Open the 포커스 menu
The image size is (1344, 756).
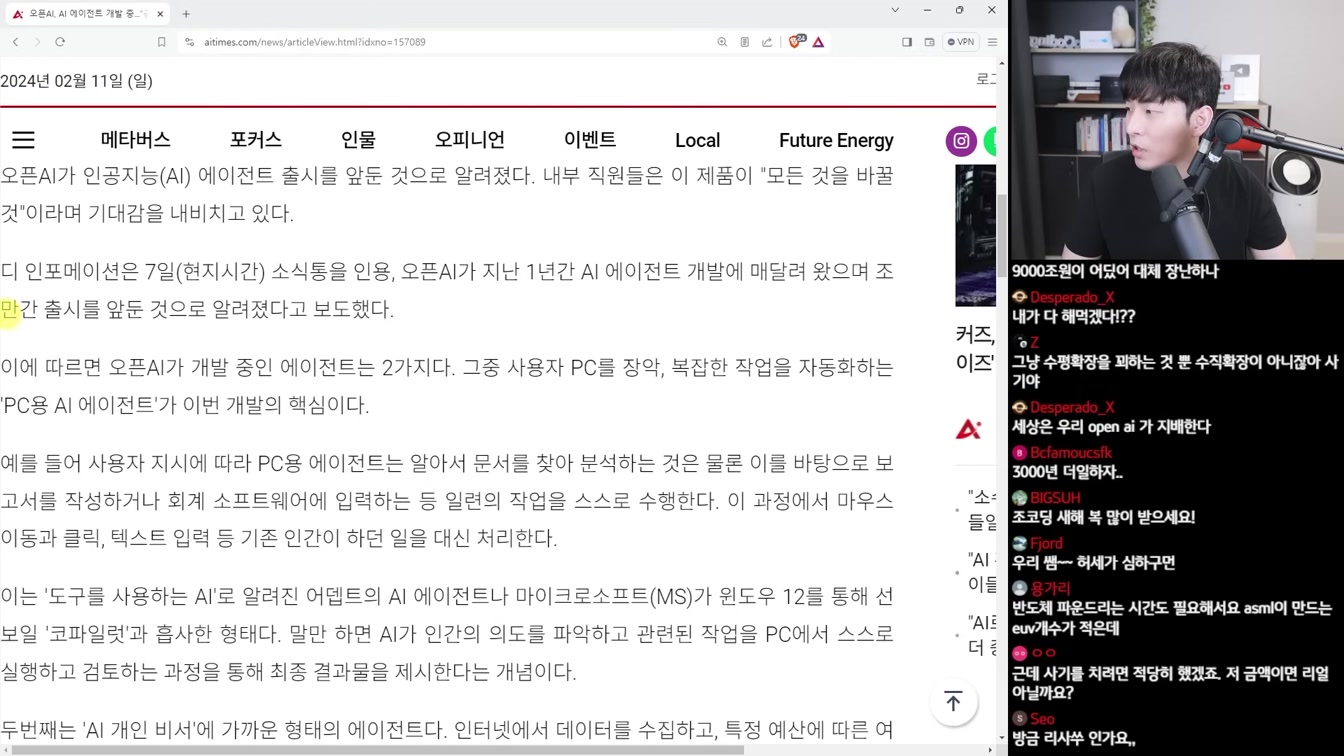(255, 140)
